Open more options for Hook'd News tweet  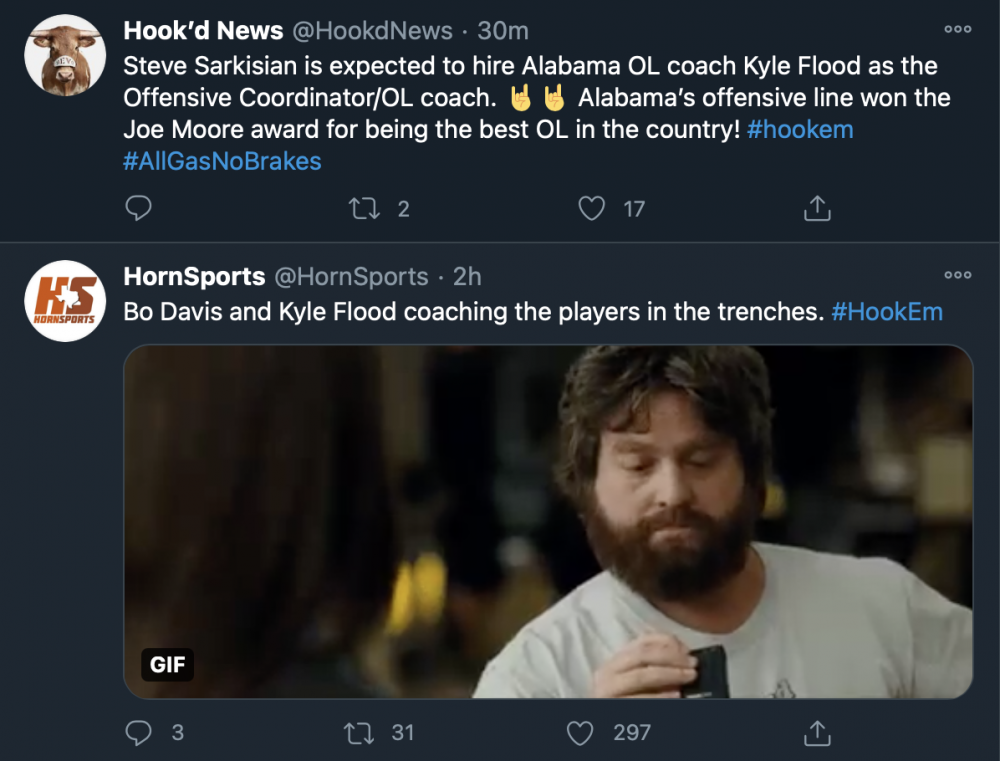[x=957, y=30]
